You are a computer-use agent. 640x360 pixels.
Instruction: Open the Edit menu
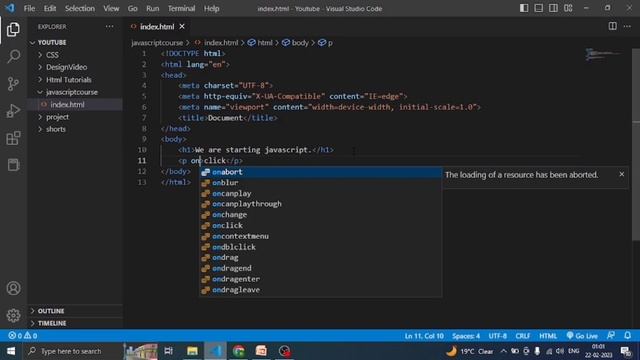coord(50,8)
